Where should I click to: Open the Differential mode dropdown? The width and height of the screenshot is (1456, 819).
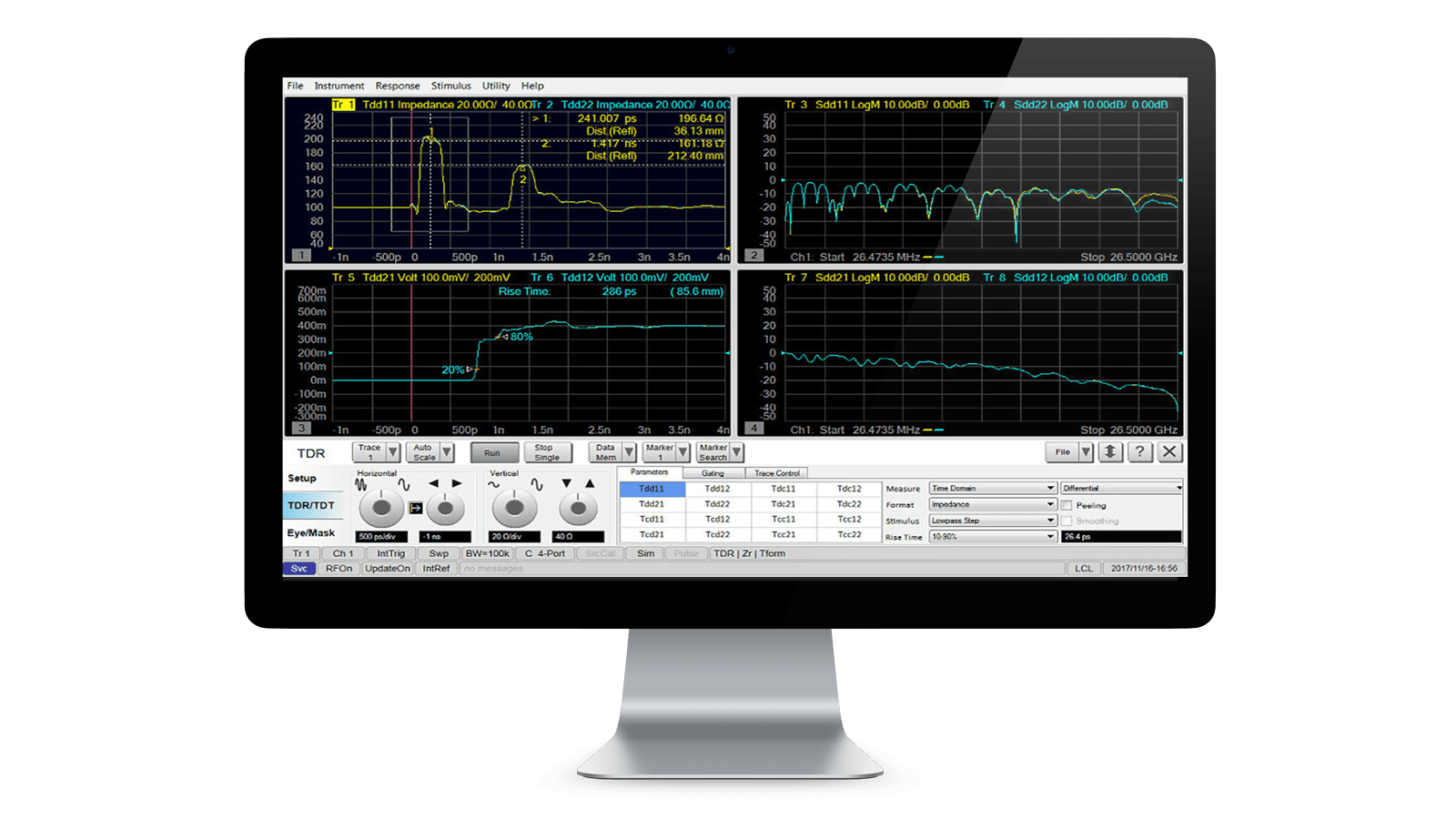pyautogui.click(x=1121, y=489)
